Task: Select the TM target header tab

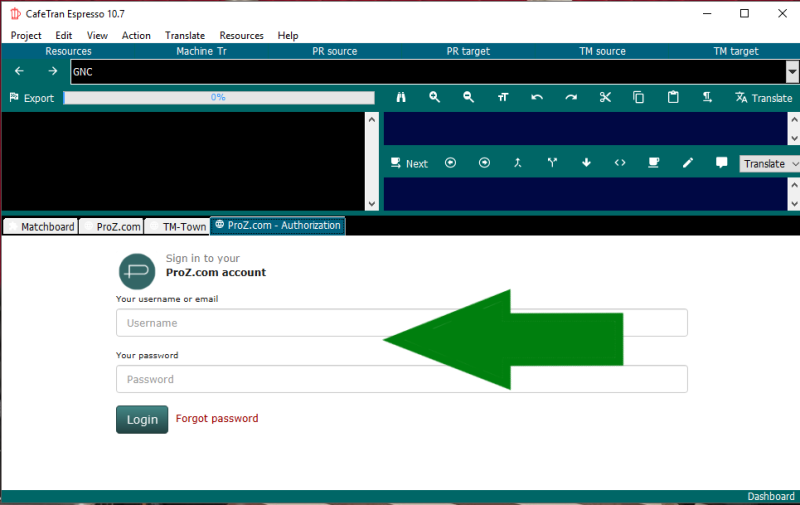Action: pyautogui.click(x=736, y=51)
